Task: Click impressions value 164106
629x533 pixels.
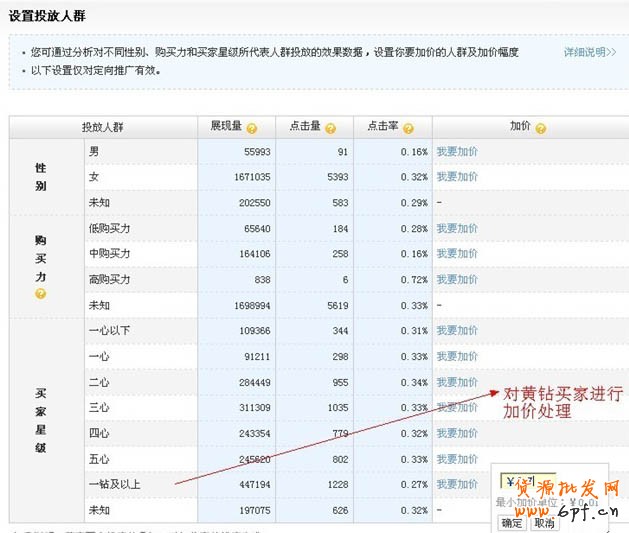Action: click(255, 254)
